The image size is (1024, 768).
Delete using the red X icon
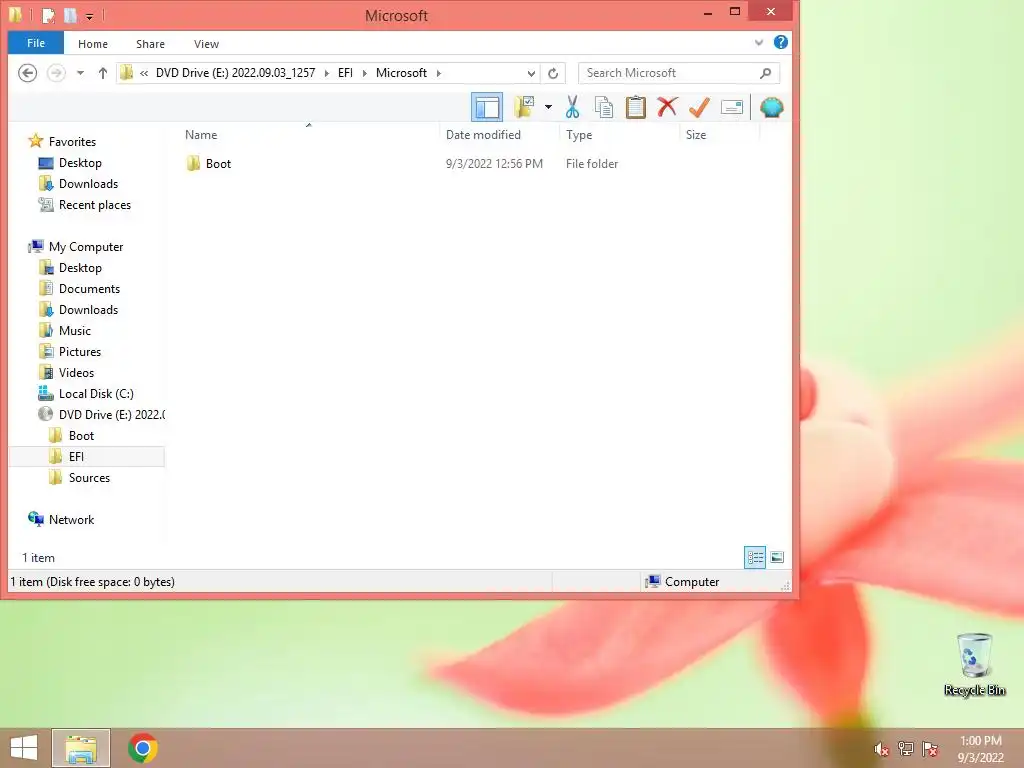tap(667, 107)
